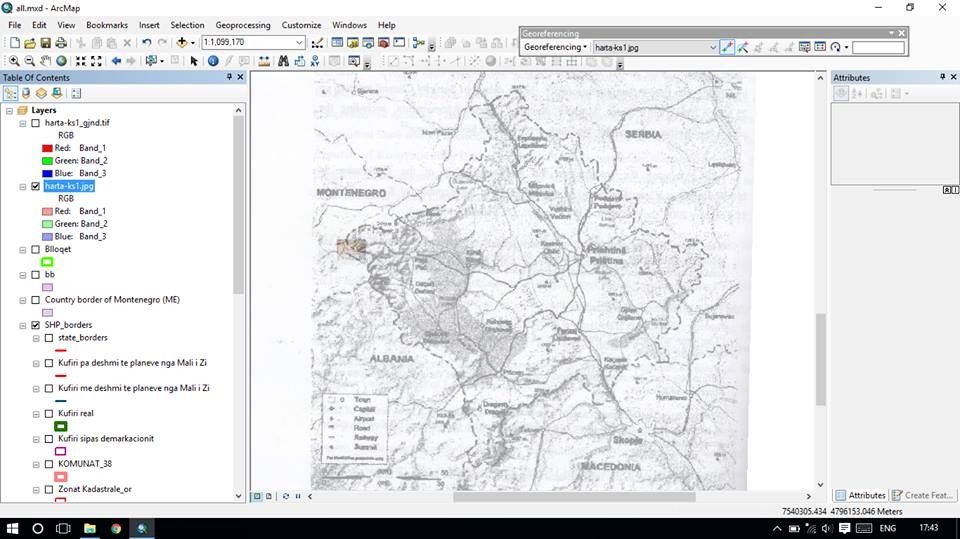Open the Bookmarks menu
The height and width of the screenshot is (539, 960).
click(106, 25)
